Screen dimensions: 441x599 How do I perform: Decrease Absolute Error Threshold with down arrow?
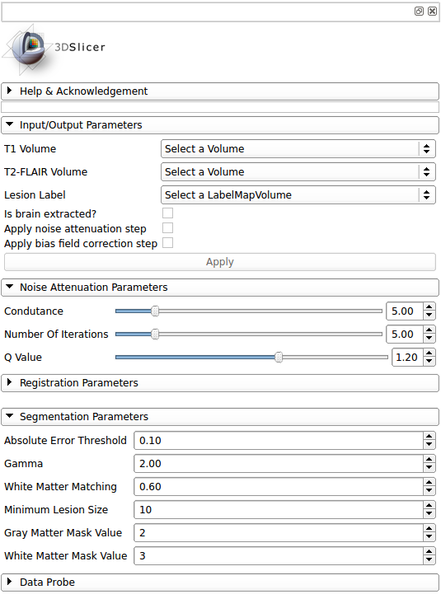(x=429, y=445)
